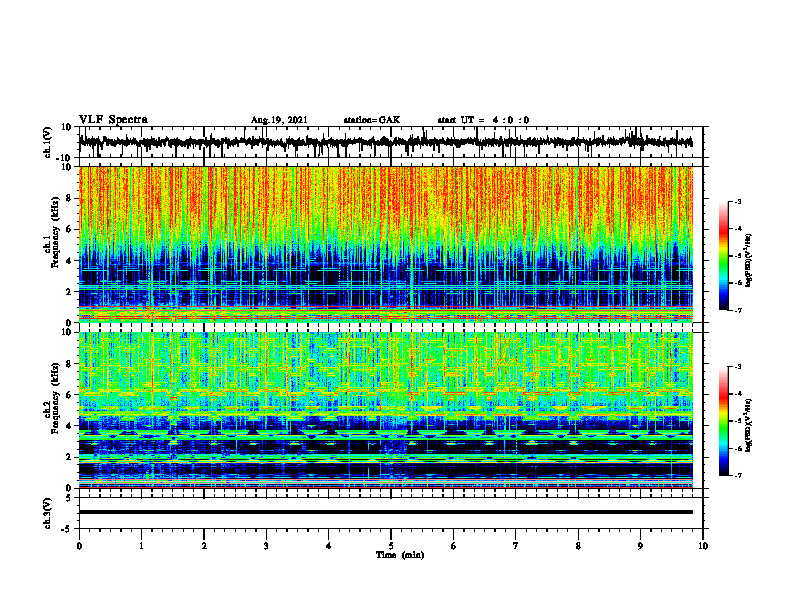This screenshot has height=612, width=792.
Task: Click the ch.2 color bar log(PSD) unit label
Action: click(x=749, y=425)
